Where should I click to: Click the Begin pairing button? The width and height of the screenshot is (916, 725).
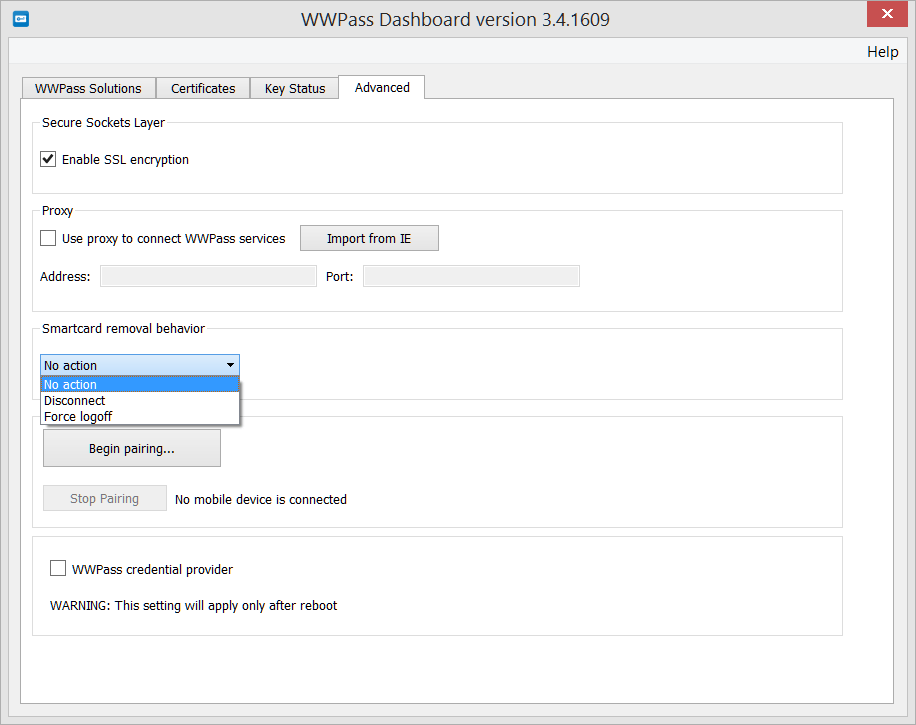131,447
